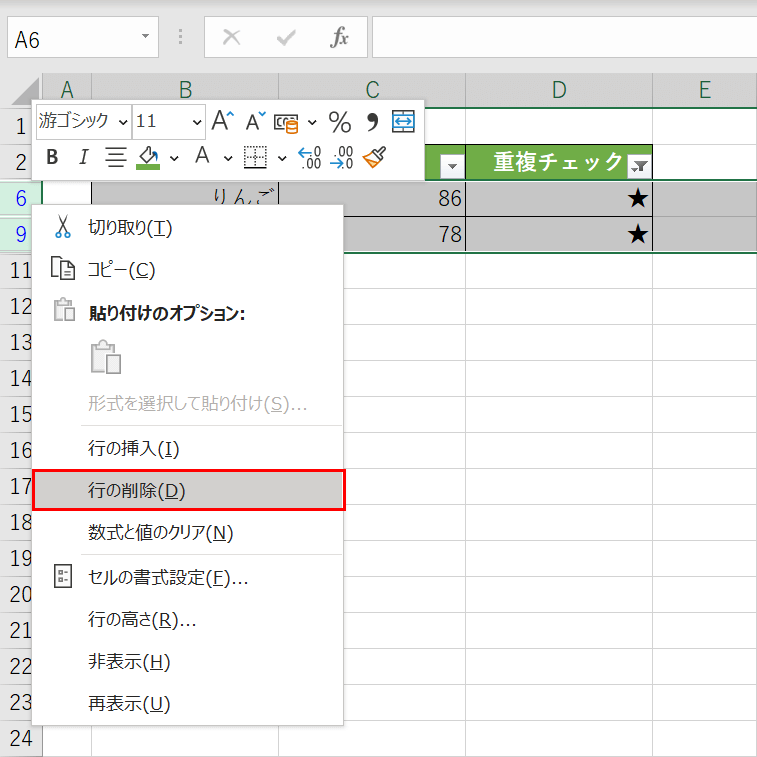
Task: Select column E header
Action: [704, 90]
